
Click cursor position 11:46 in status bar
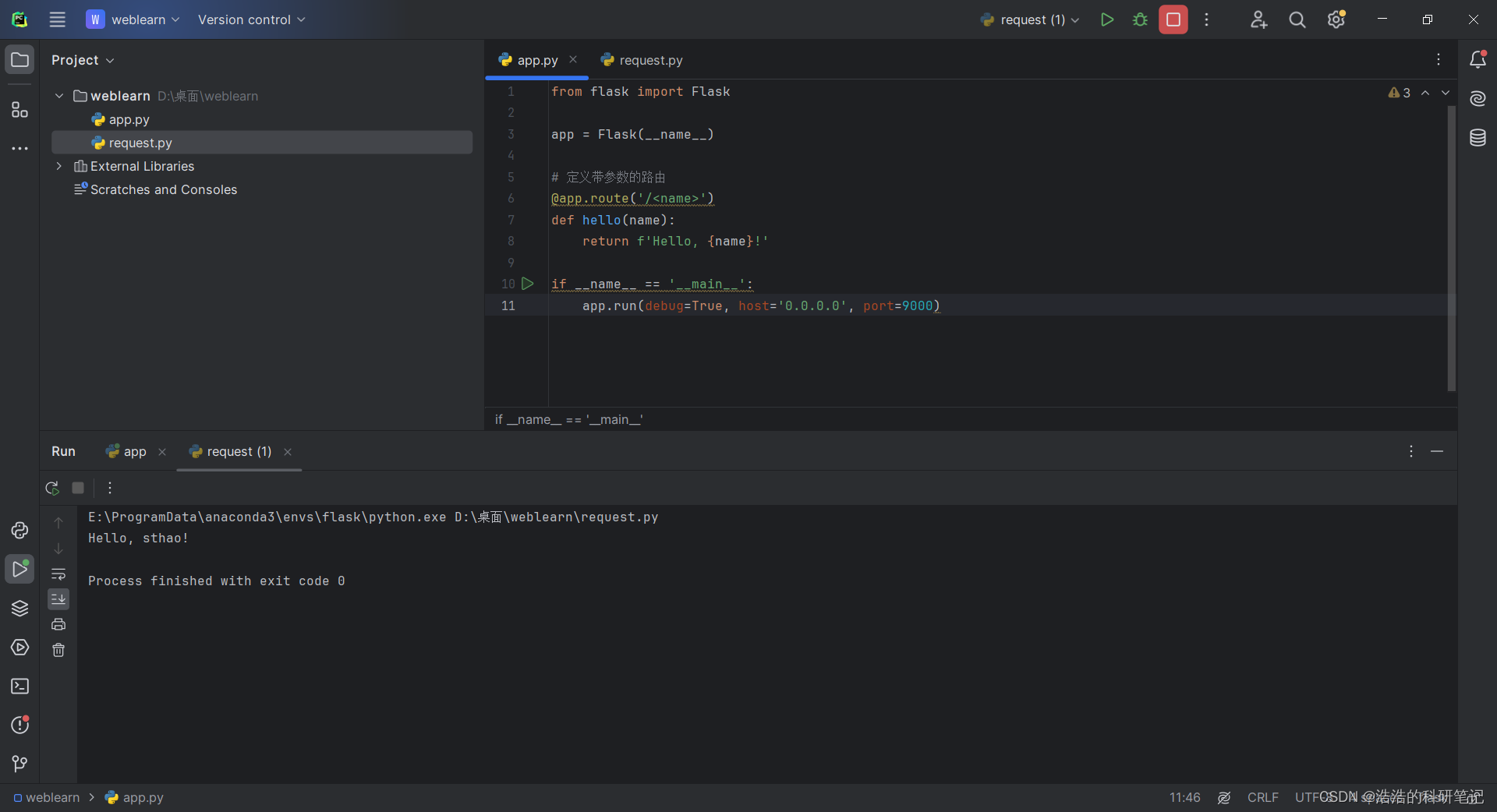(x=1184, y=797)
